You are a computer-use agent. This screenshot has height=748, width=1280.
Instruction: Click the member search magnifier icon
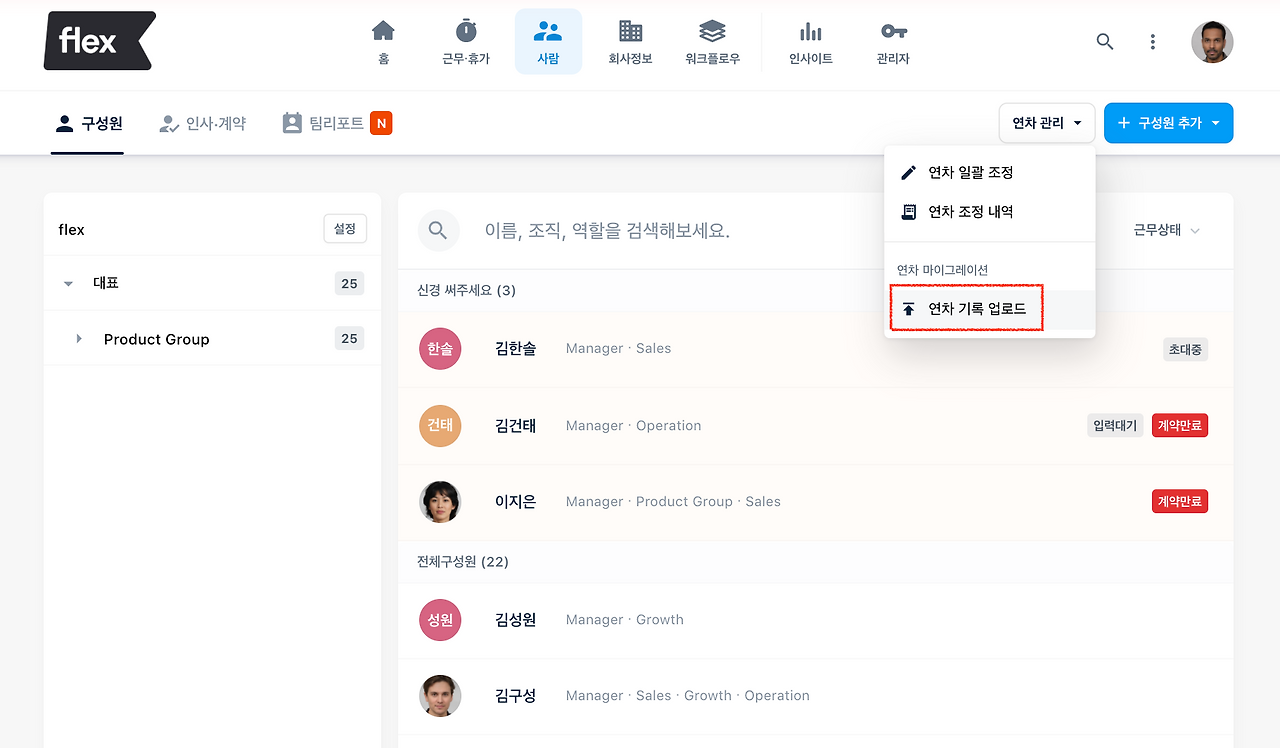click(x=438, y=230)
